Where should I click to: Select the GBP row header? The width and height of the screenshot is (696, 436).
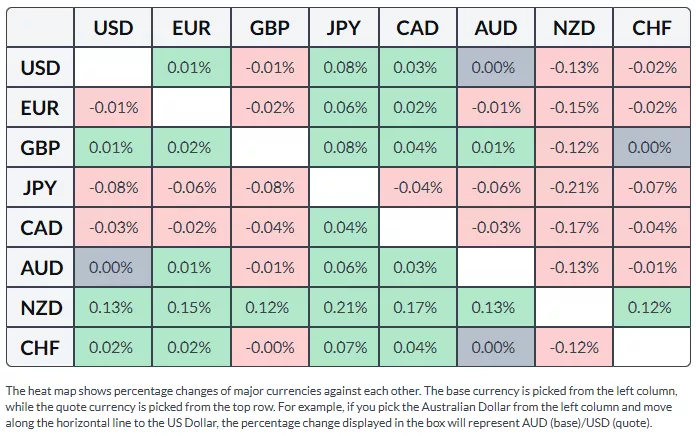tap(41, 148)
